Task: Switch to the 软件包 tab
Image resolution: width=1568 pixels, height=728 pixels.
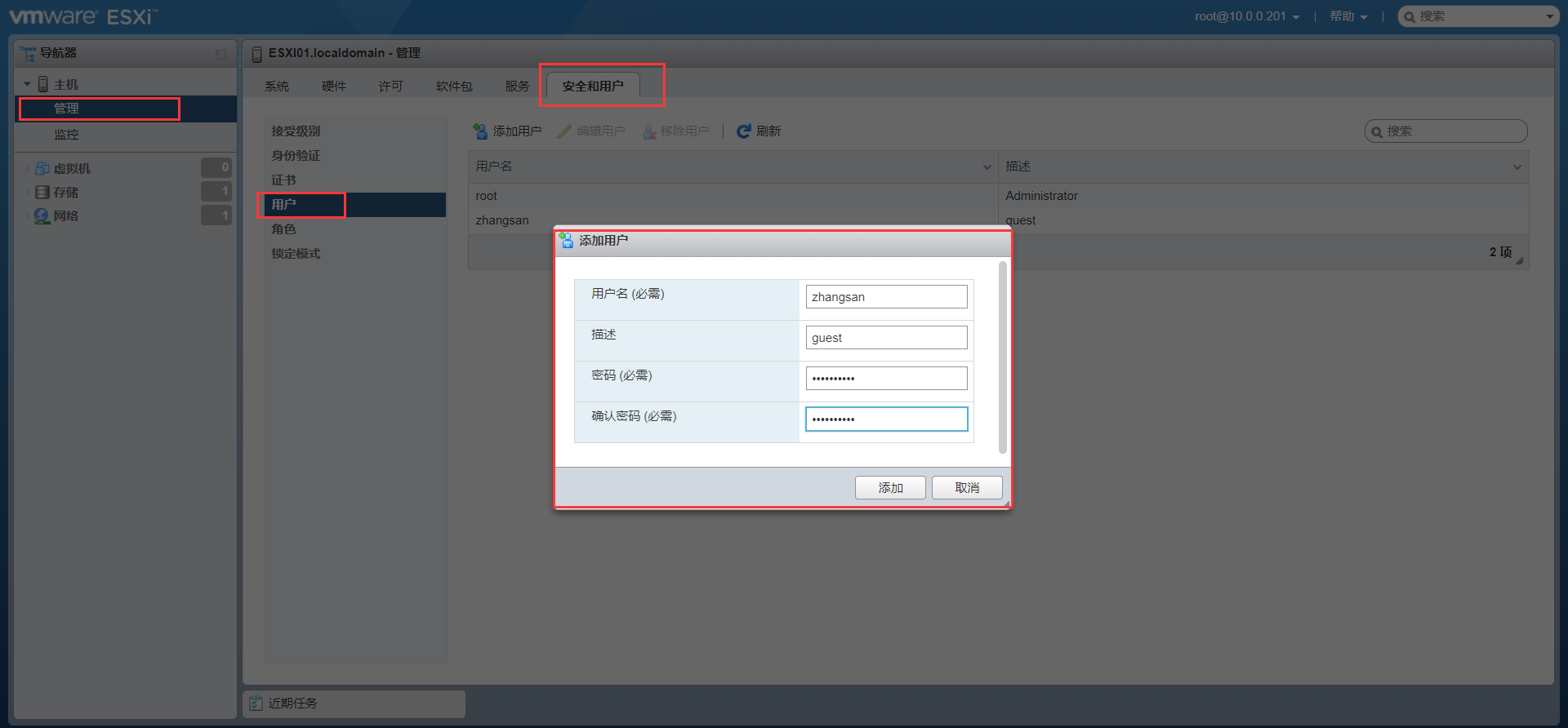Action: 454,86
